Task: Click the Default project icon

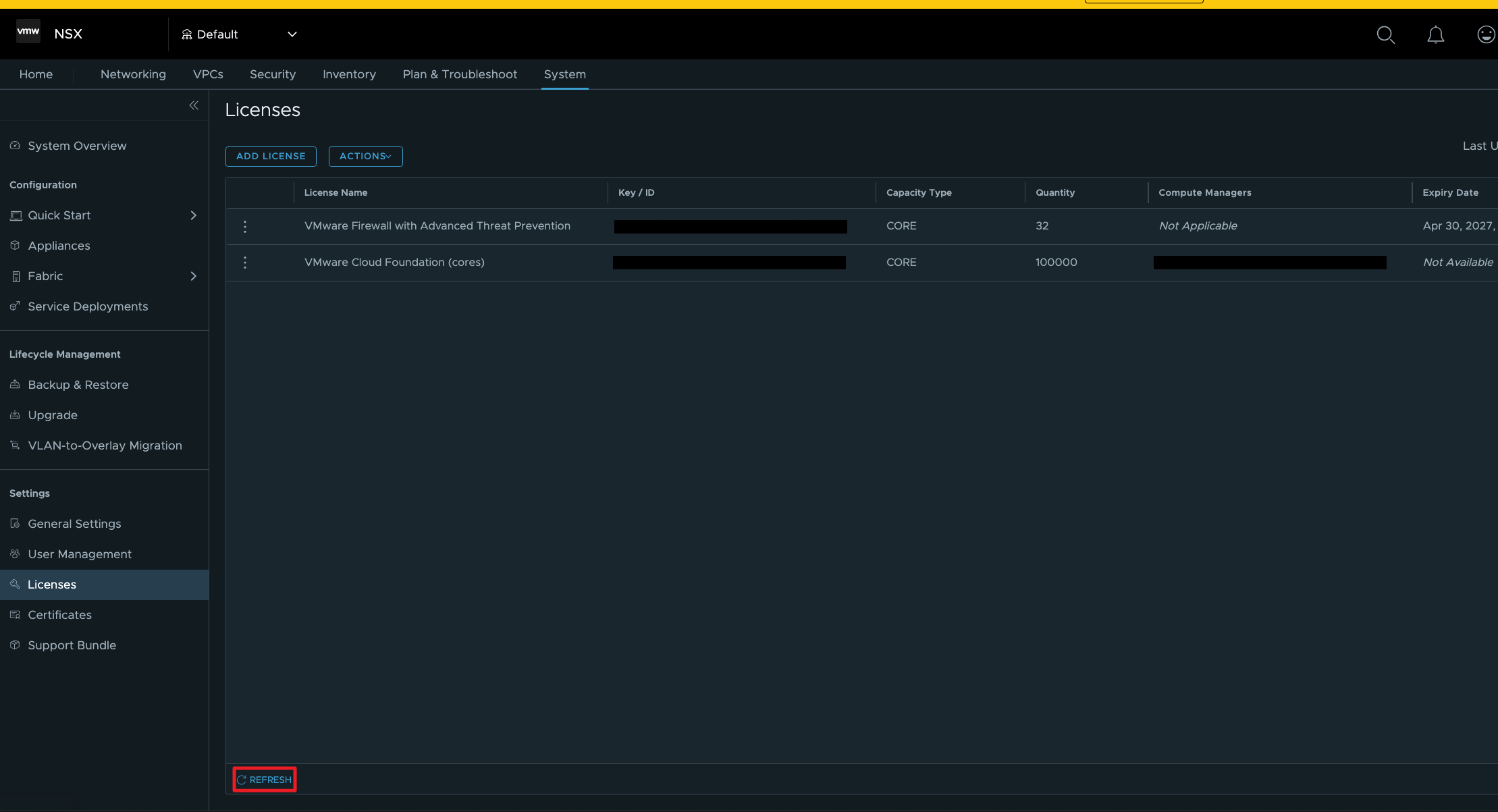Action: point(187,34)
